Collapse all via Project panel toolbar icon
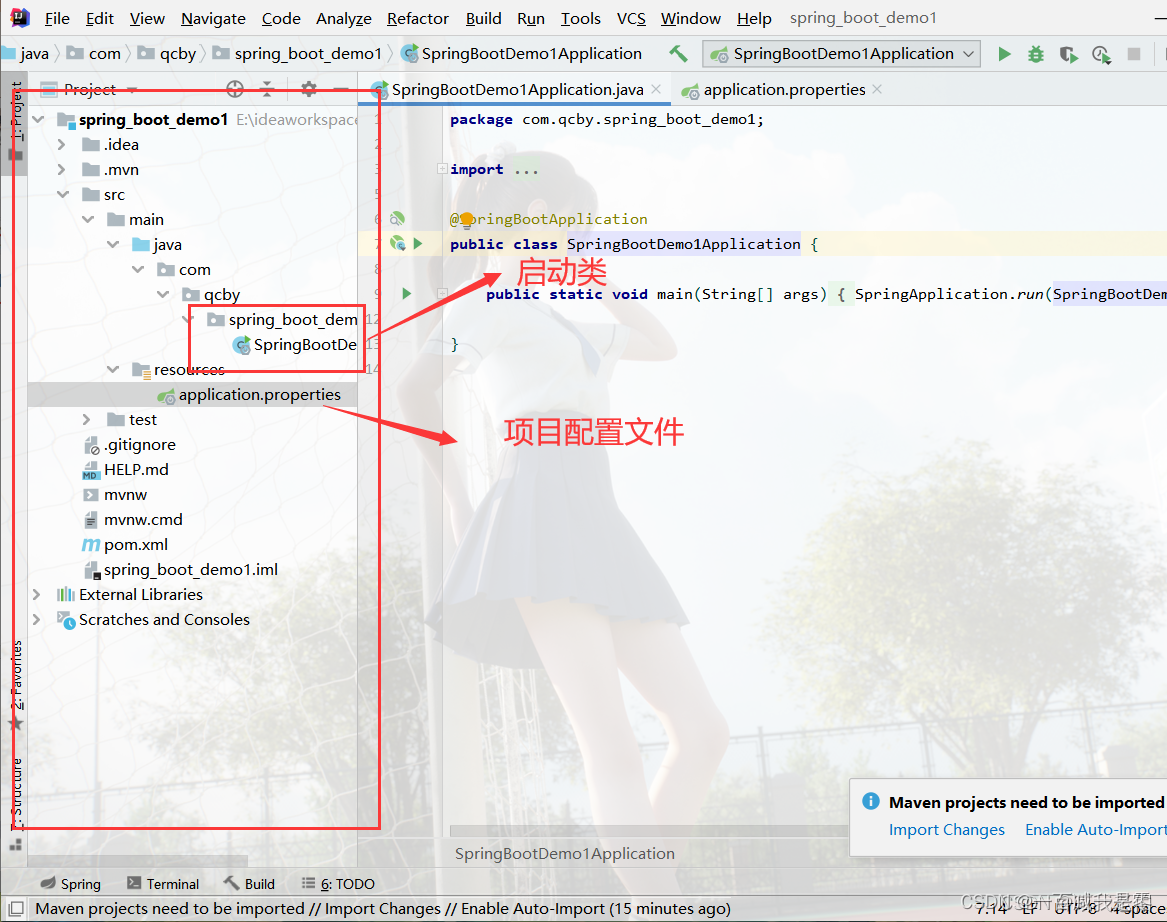 (x=267, y=89)
